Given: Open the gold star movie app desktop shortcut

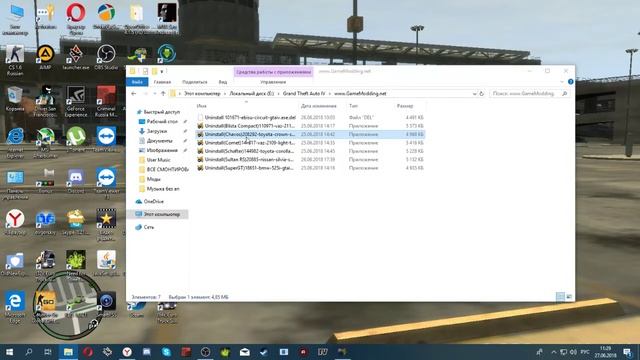Looking at the screenshot, I should (x=106, y=225).
